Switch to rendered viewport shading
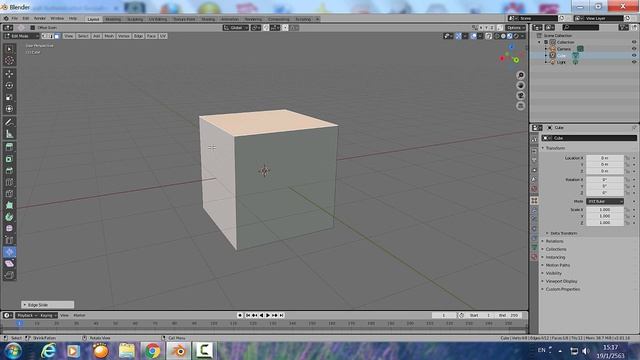Image resolution: width=640 pixels, height=360 pixels. [x=516, y=36]
